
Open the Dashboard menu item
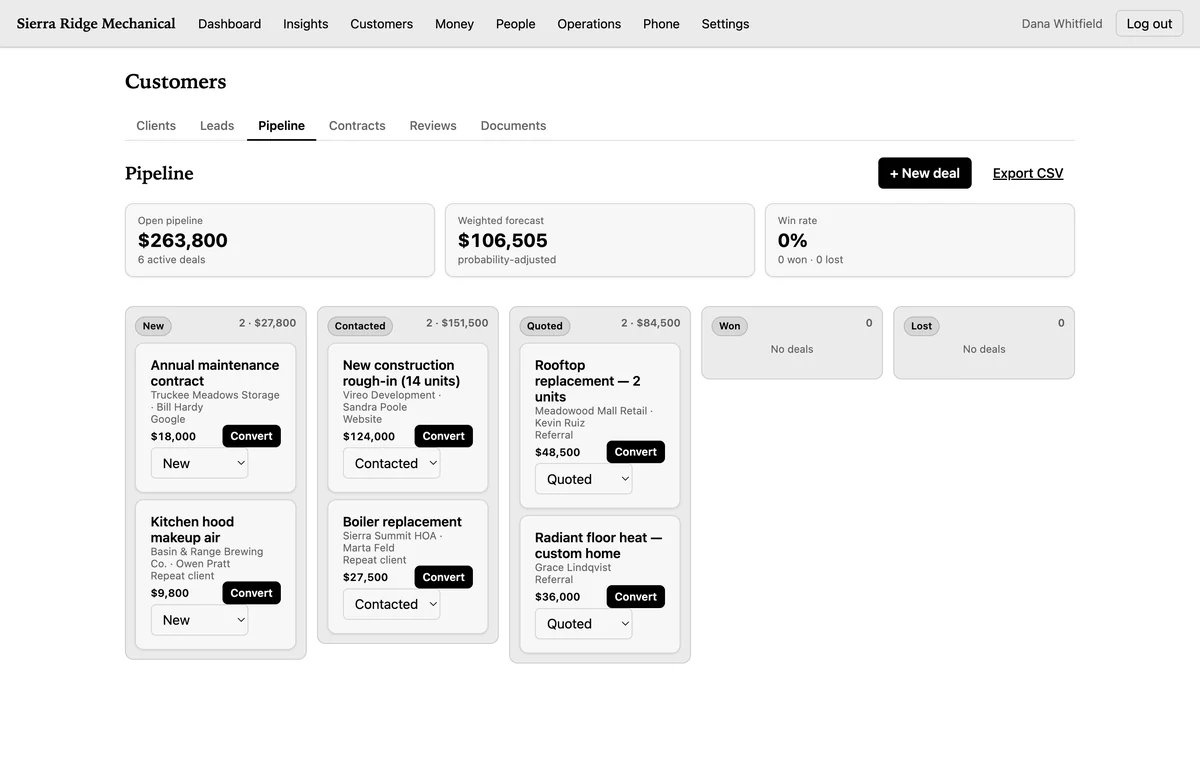[229, 24]
